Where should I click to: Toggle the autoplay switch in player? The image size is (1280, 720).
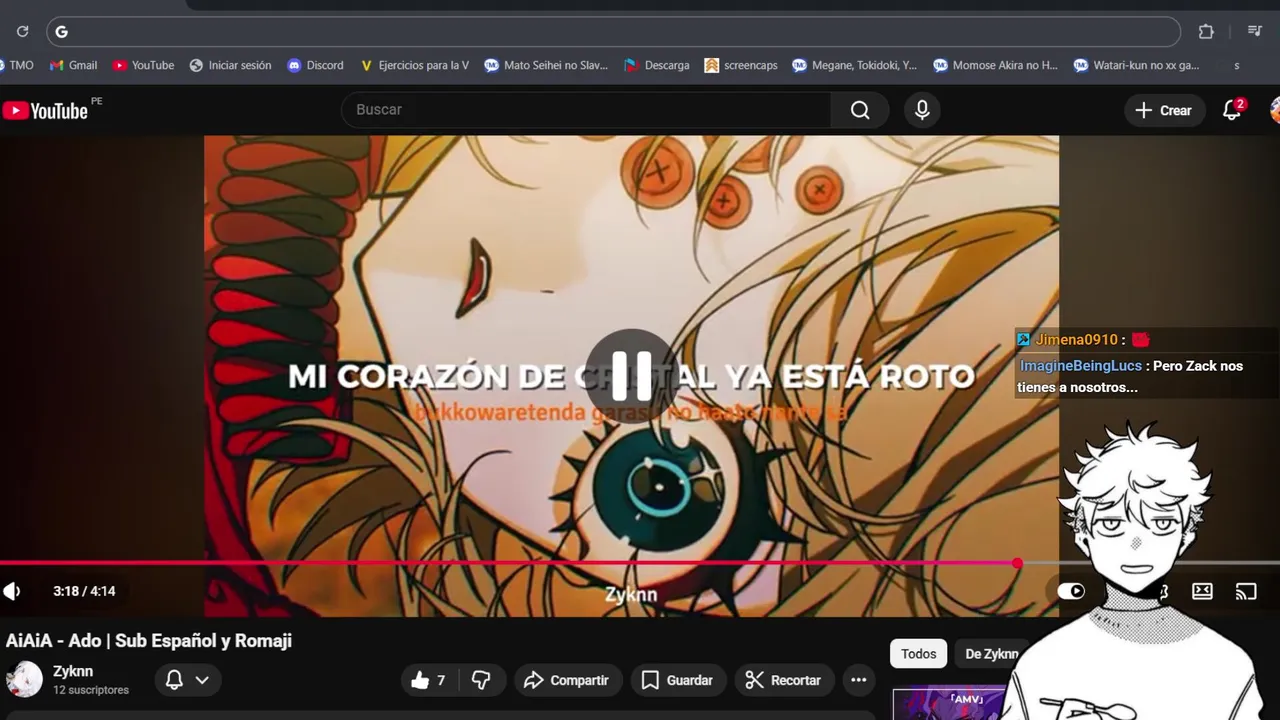(1071, 591)
